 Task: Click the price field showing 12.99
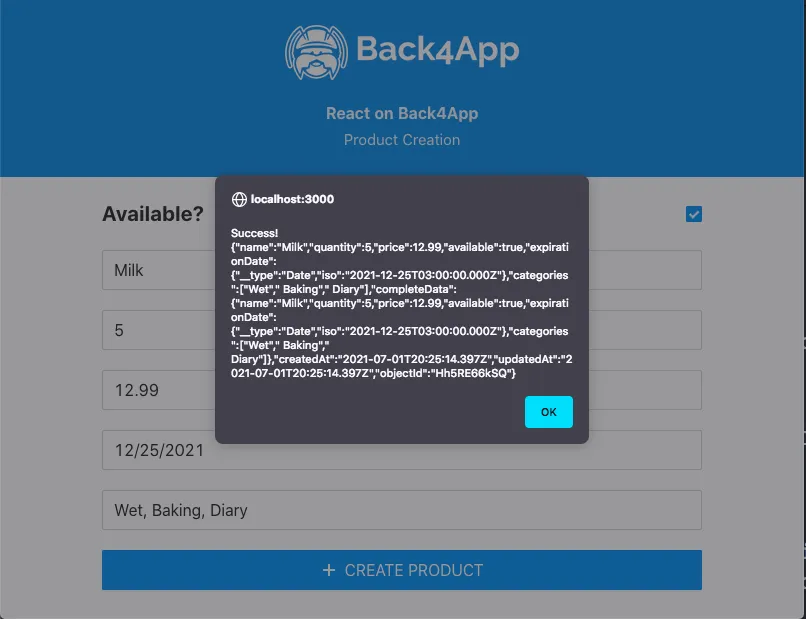coord(401,390)
